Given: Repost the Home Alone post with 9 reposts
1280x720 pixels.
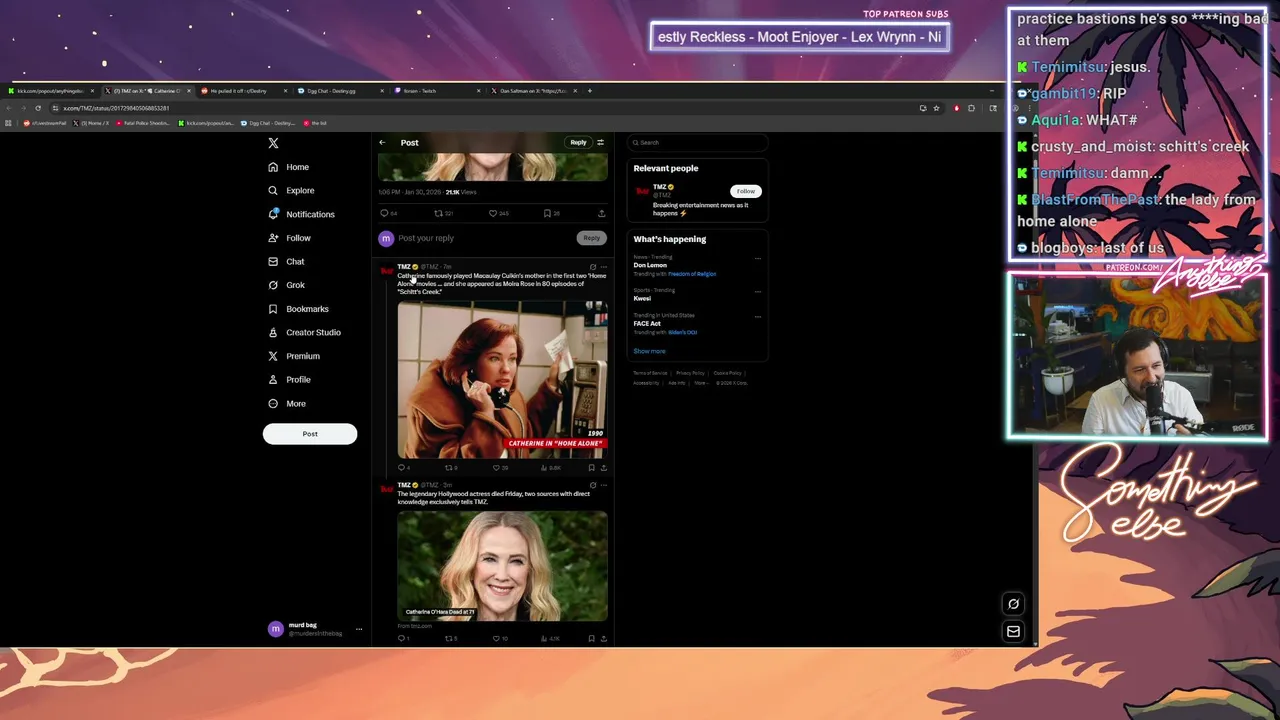Looking at the screenshot, I should 451,467.
